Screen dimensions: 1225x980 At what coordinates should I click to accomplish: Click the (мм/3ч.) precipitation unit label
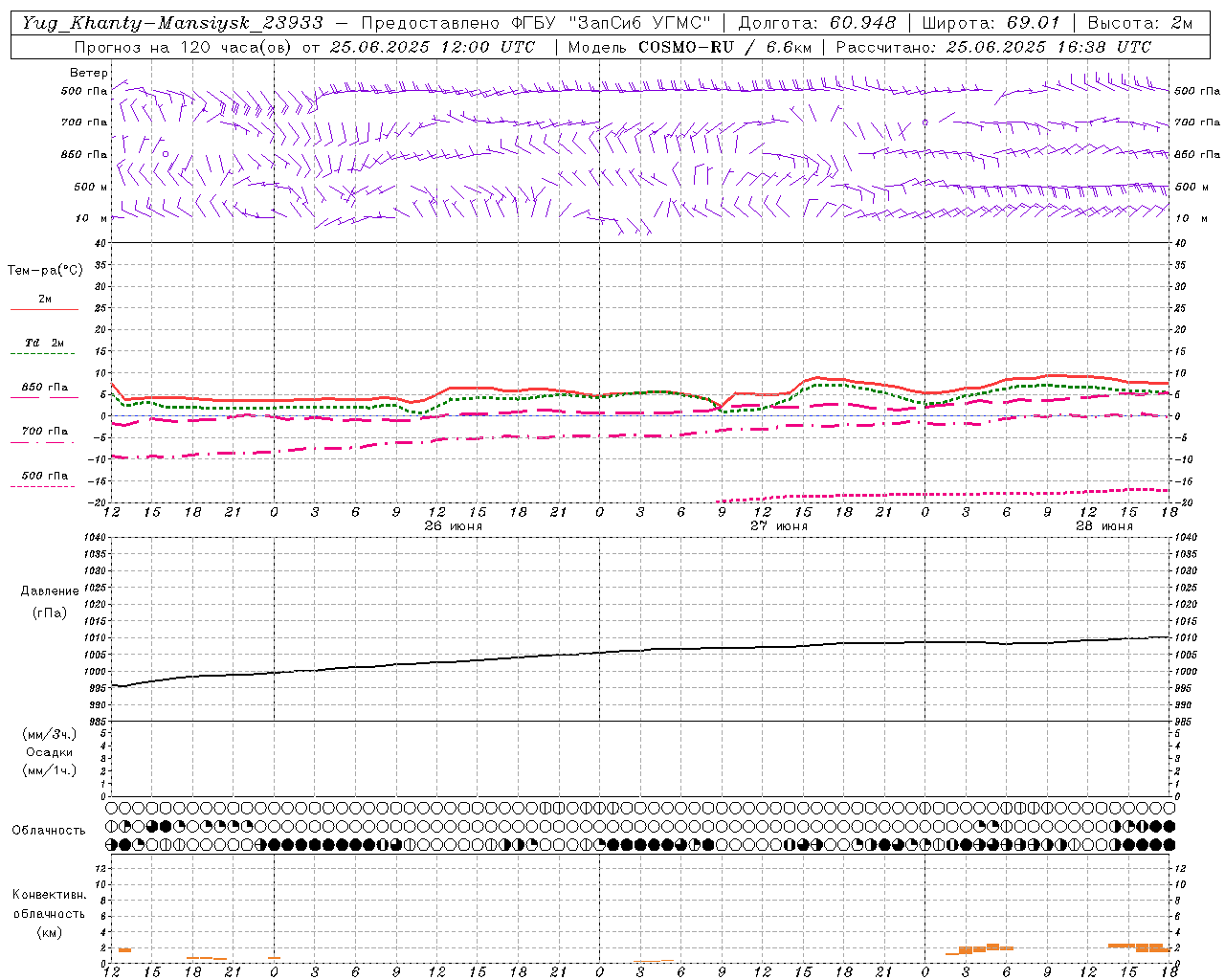pyautogui.click(x=50, y=735)
